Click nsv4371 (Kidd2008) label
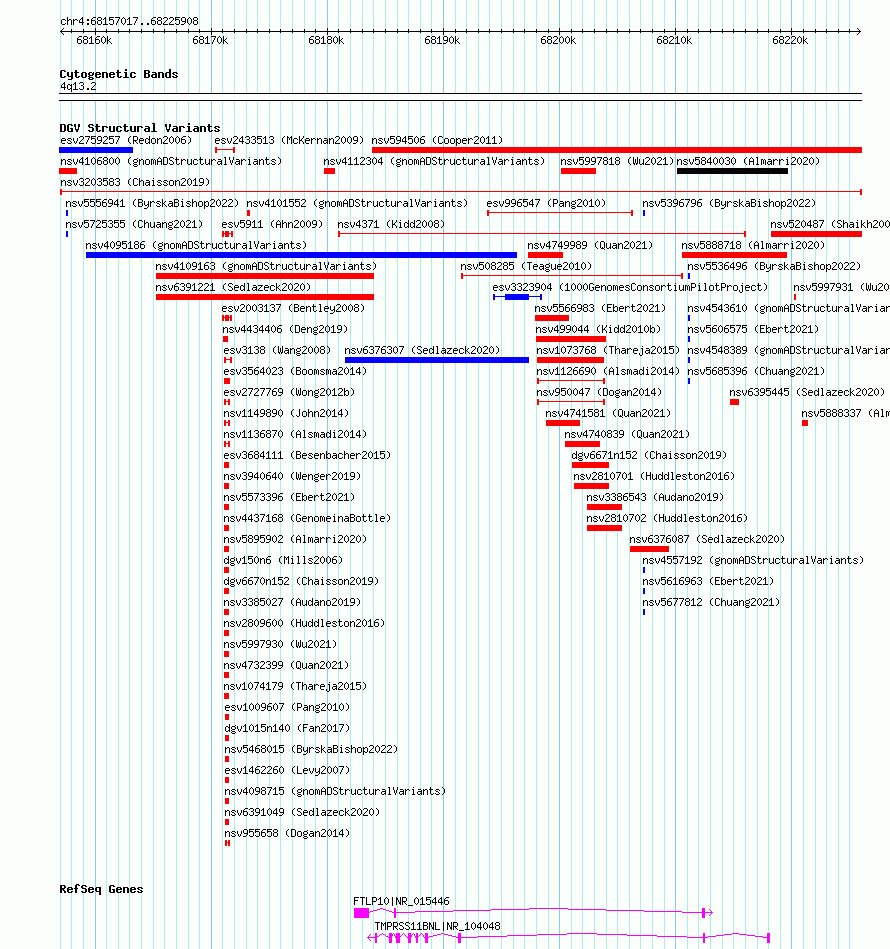The width and height of the screenshot is (890, 949). coord(391,225)
